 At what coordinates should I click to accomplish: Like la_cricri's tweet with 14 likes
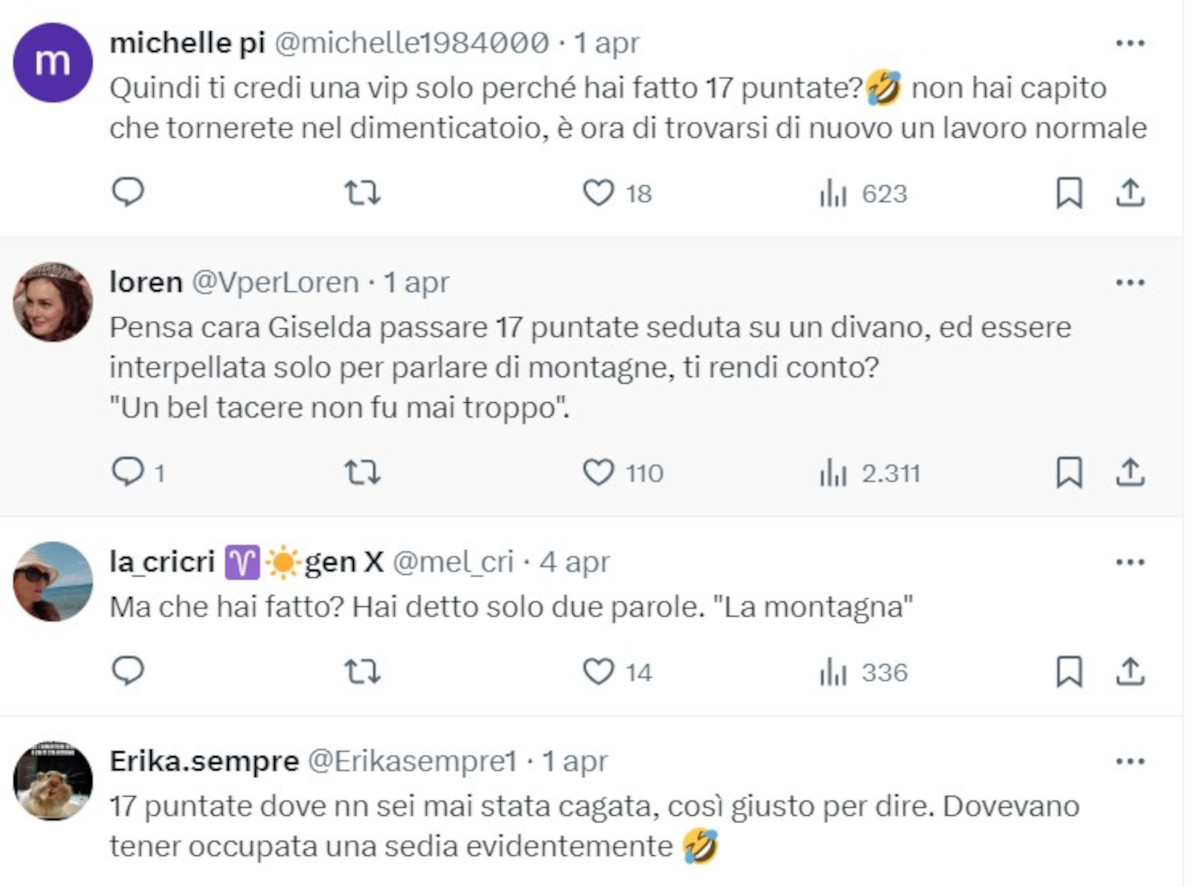click(598, 672)
